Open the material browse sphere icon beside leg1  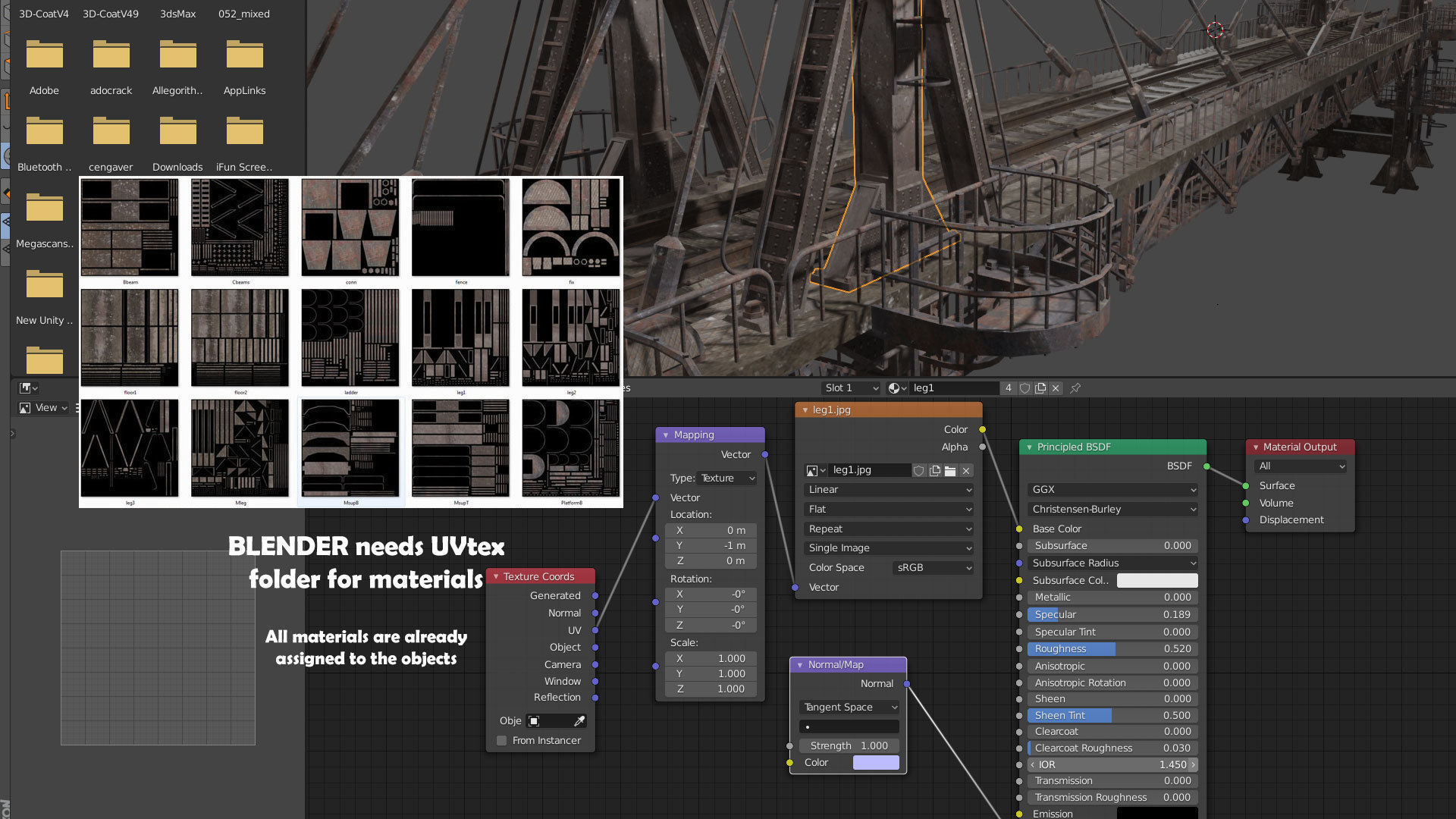(897, 388)
